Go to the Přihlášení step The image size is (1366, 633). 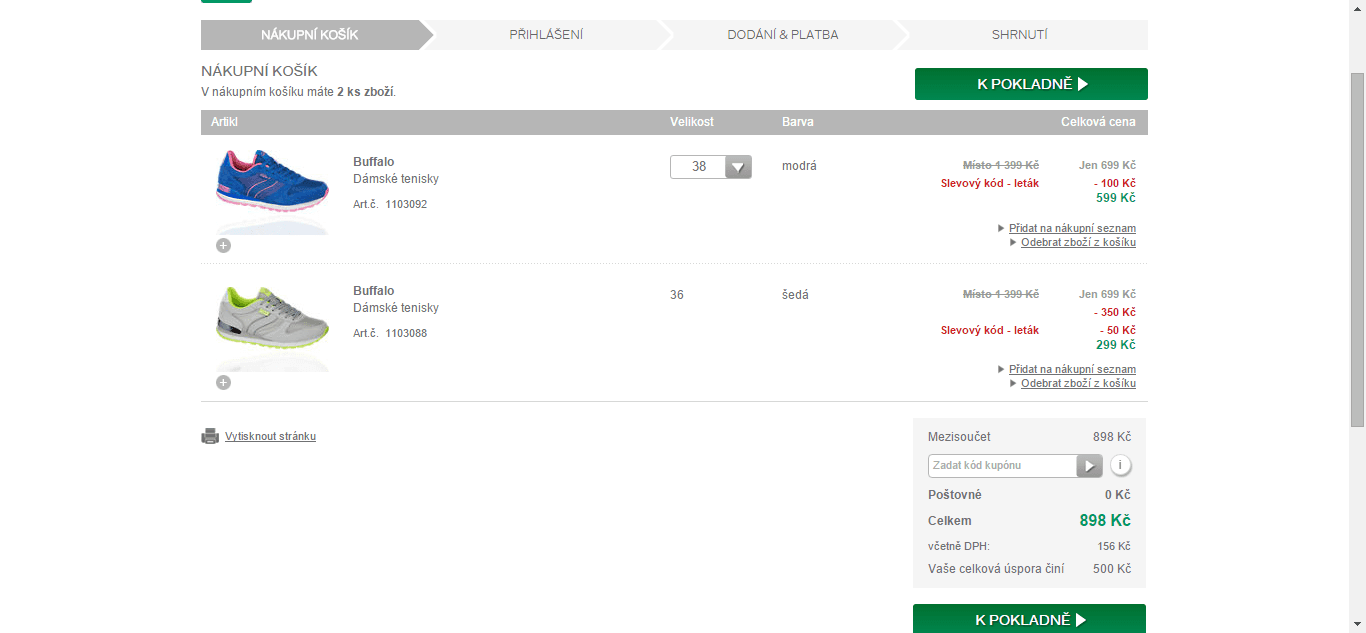coord(546,35)
